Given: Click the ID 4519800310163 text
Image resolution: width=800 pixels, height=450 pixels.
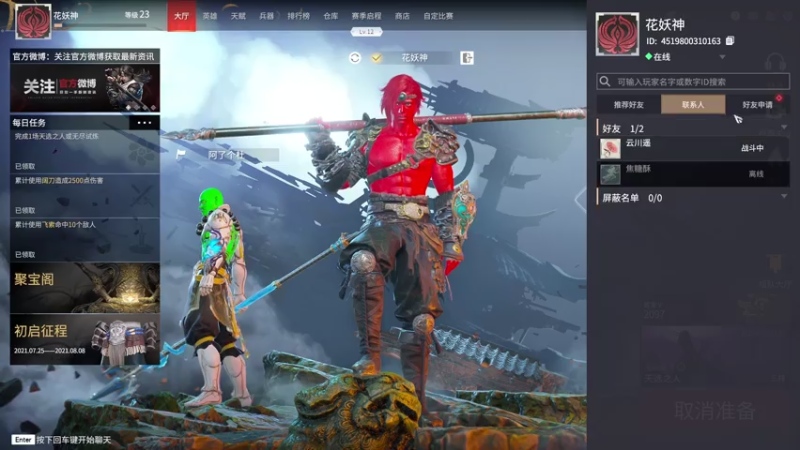Looking at the screenshot, I should (683, 41).
